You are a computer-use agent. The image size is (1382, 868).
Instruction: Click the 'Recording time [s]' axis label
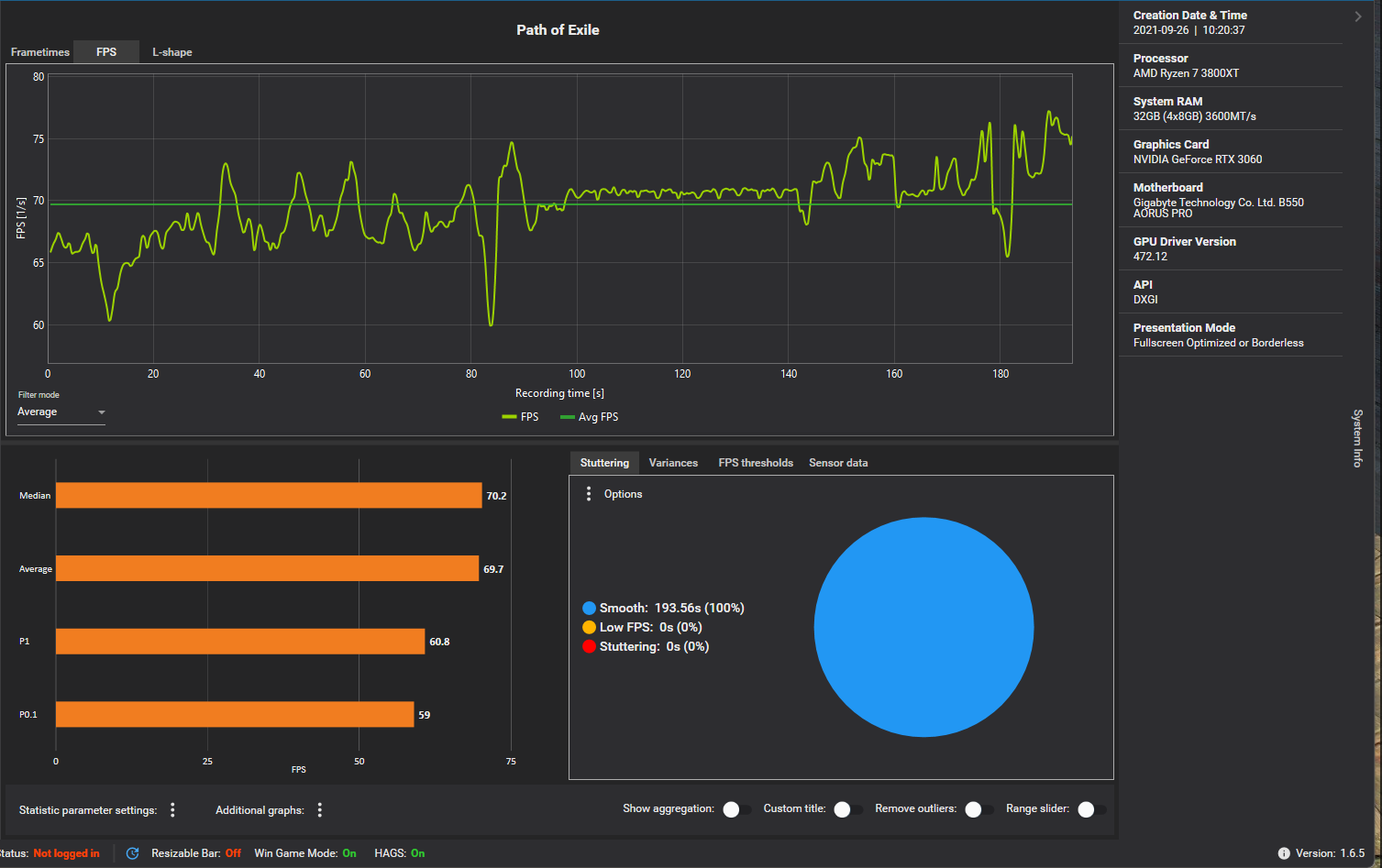coord(559,393)
